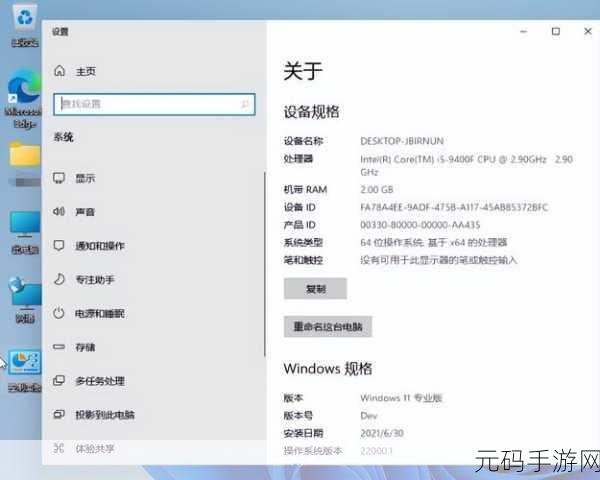Click the multitasking icon beside 多任务处理
The height and width of the screenshot is (480, 600).
(x=59, y=380)
